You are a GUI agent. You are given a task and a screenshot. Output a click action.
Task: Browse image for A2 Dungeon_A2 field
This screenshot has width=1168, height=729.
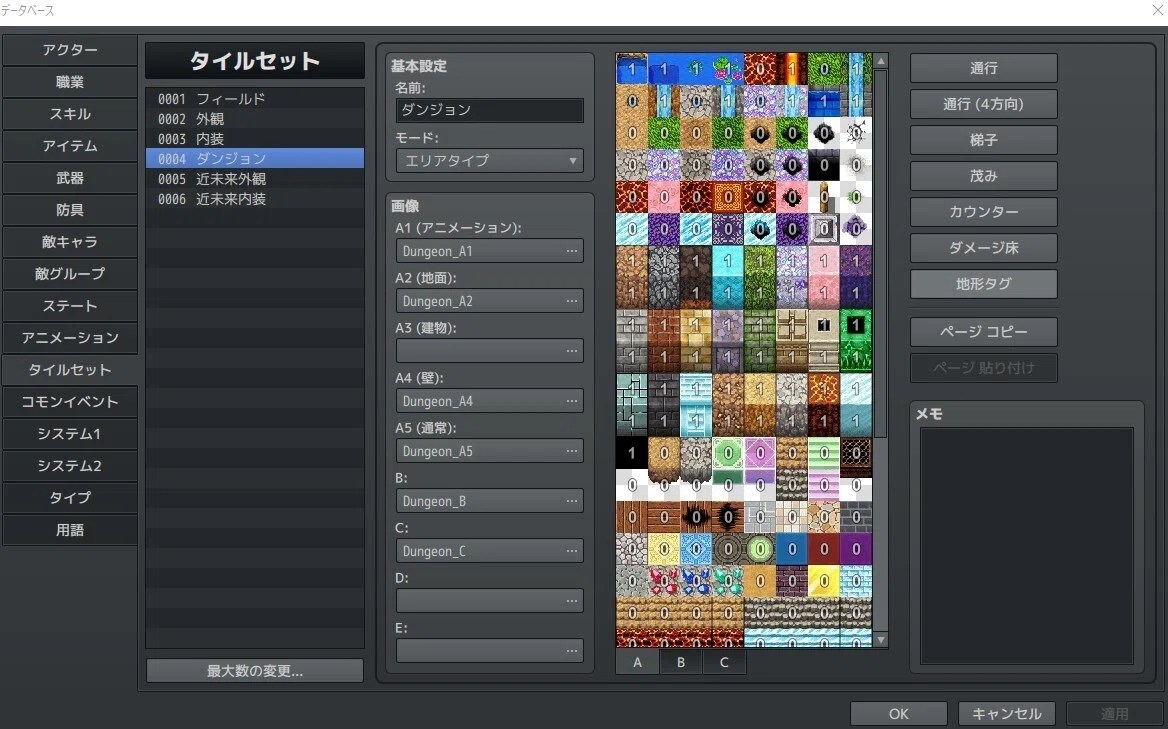pyautogui.click(x=571, y=301)
